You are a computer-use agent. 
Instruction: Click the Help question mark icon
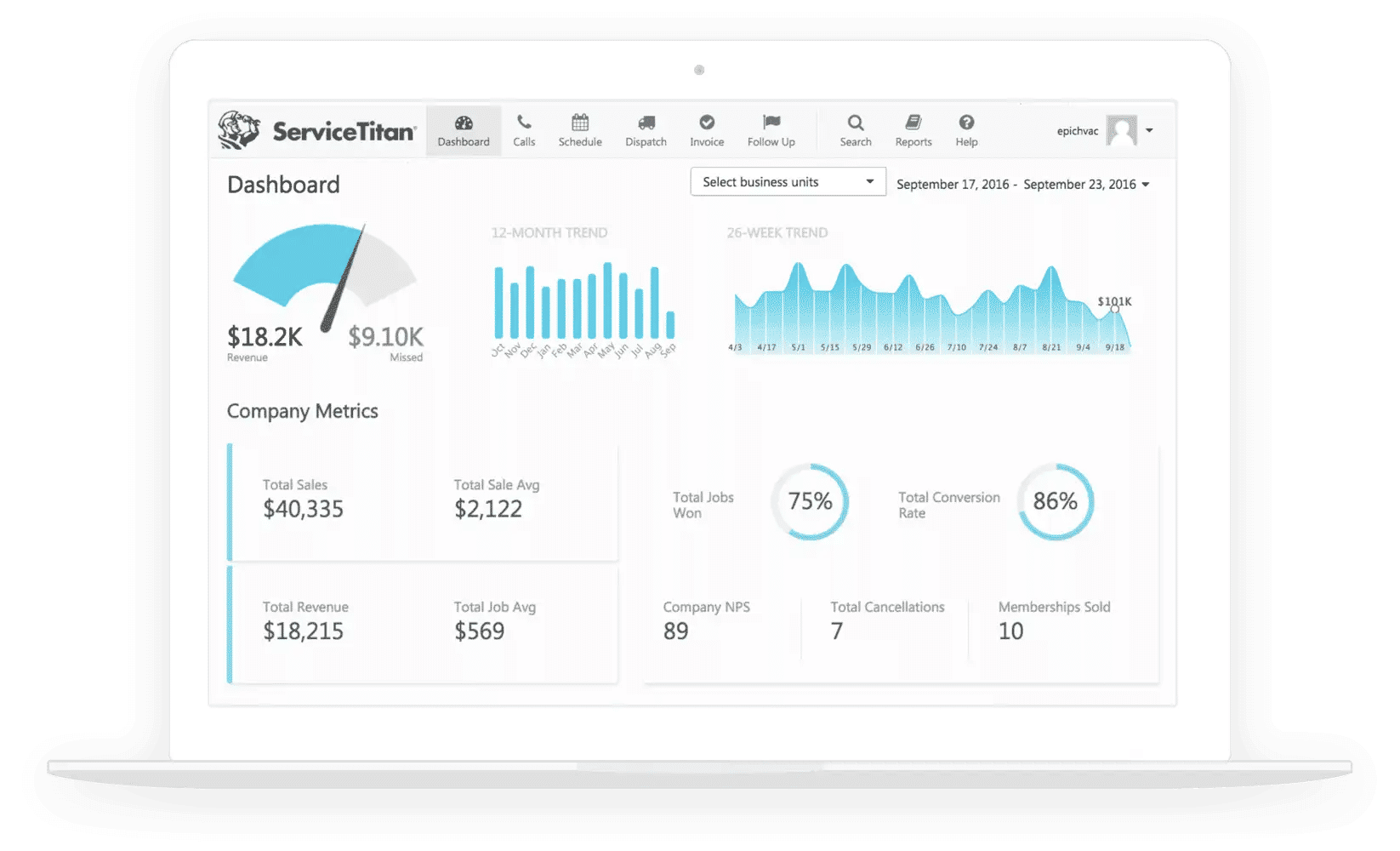[x=966, y=123]
